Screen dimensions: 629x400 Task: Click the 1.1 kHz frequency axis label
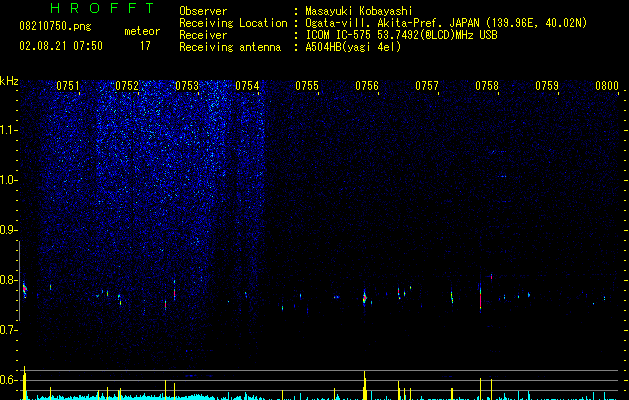click(x=9, y=130)
